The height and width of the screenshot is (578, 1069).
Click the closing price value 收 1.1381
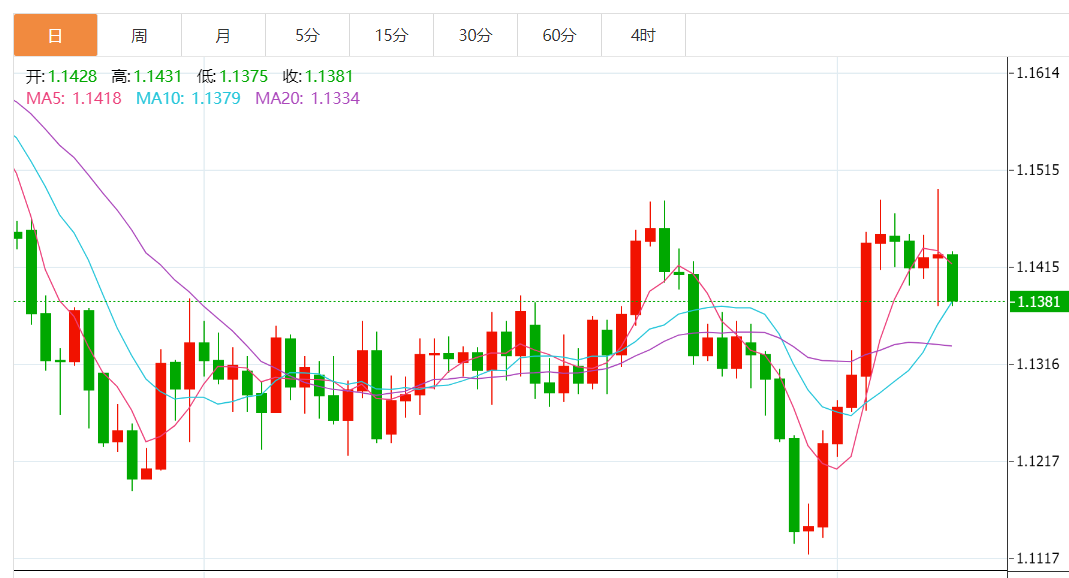tap(329, 76)
